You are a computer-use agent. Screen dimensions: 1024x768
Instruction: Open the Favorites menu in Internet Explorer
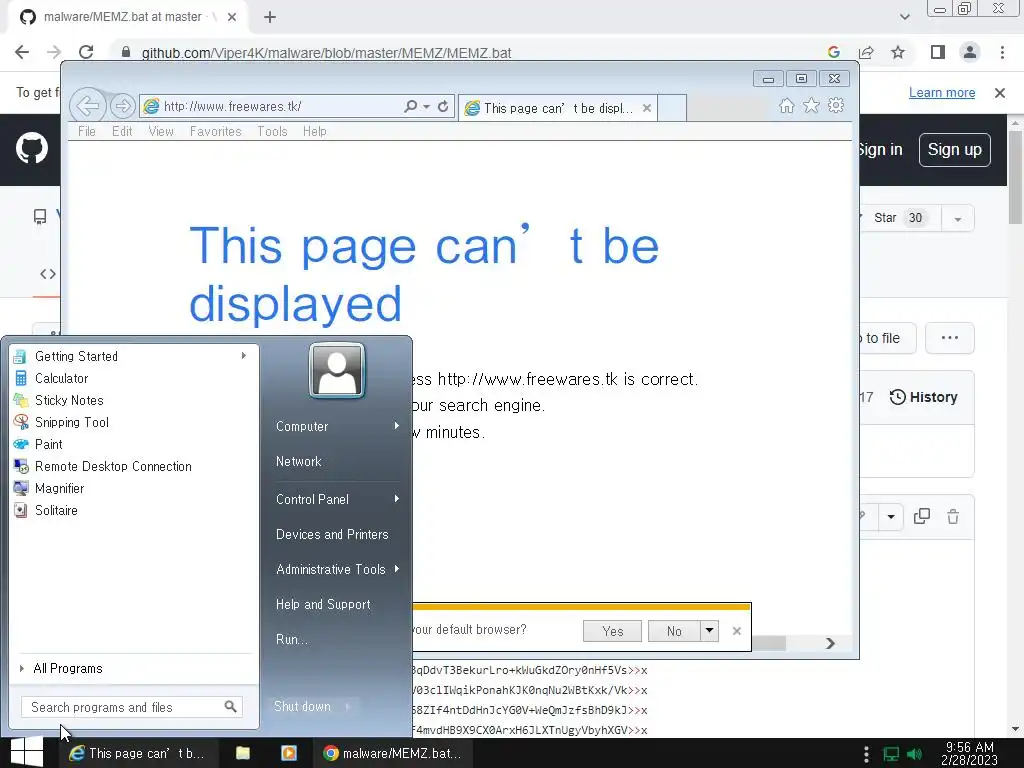pos(216,131)
